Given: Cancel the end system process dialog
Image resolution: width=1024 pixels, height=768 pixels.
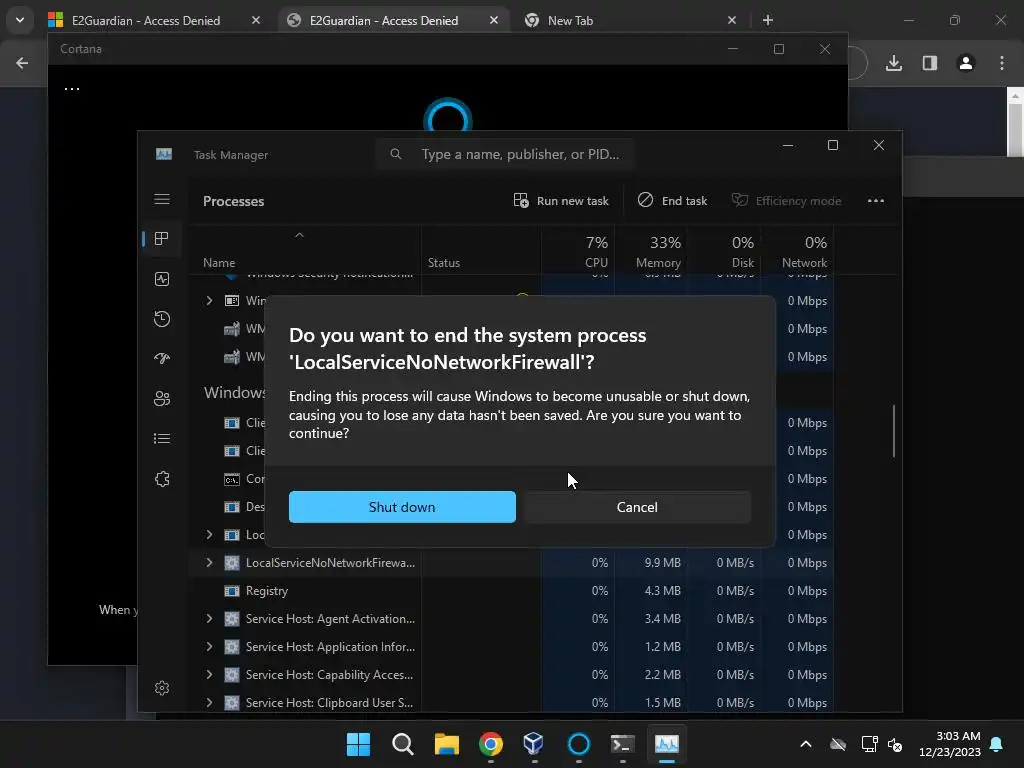Looking at the screenshot, I should tap(637, 507).
